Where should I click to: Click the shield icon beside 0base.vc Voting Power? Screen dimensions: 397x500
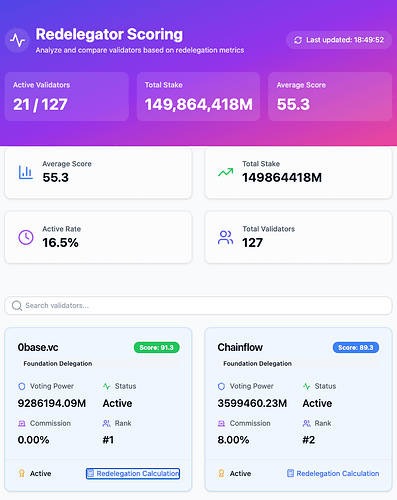coord(22,386)
